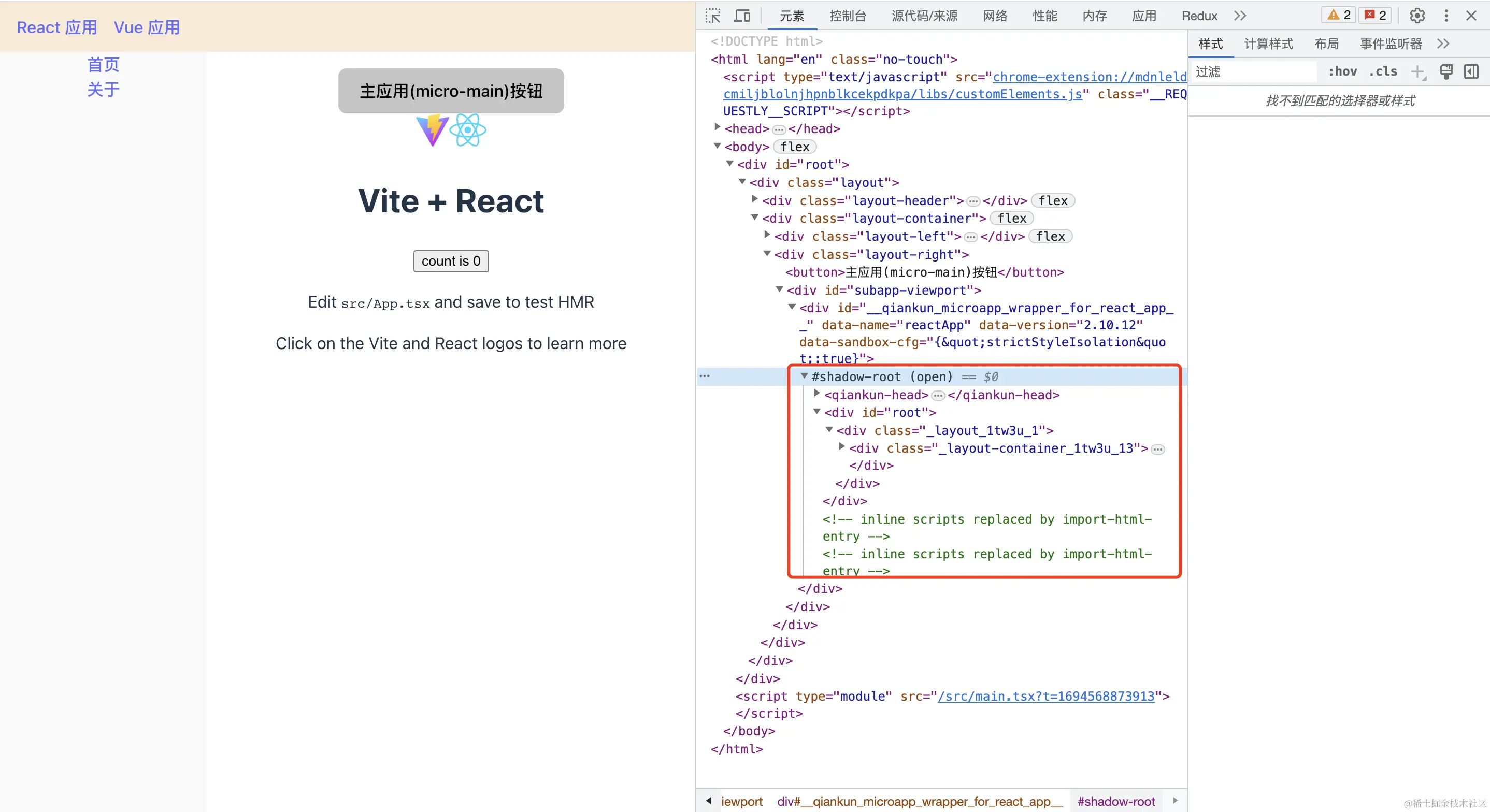Go to the 首页 link
Image resolution: width=1490 pixels, height=812 pixels.
point(104,64)
